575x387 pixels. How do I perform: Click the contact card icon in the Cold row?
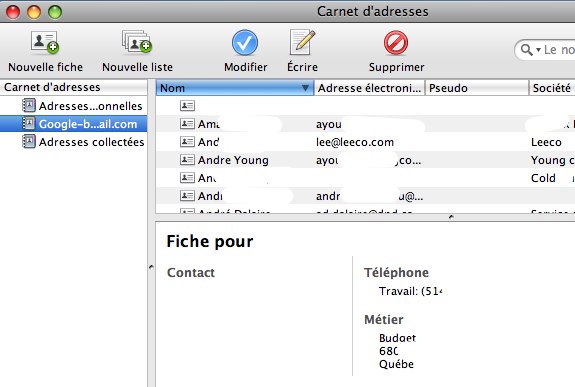click(x=187, y=178)
